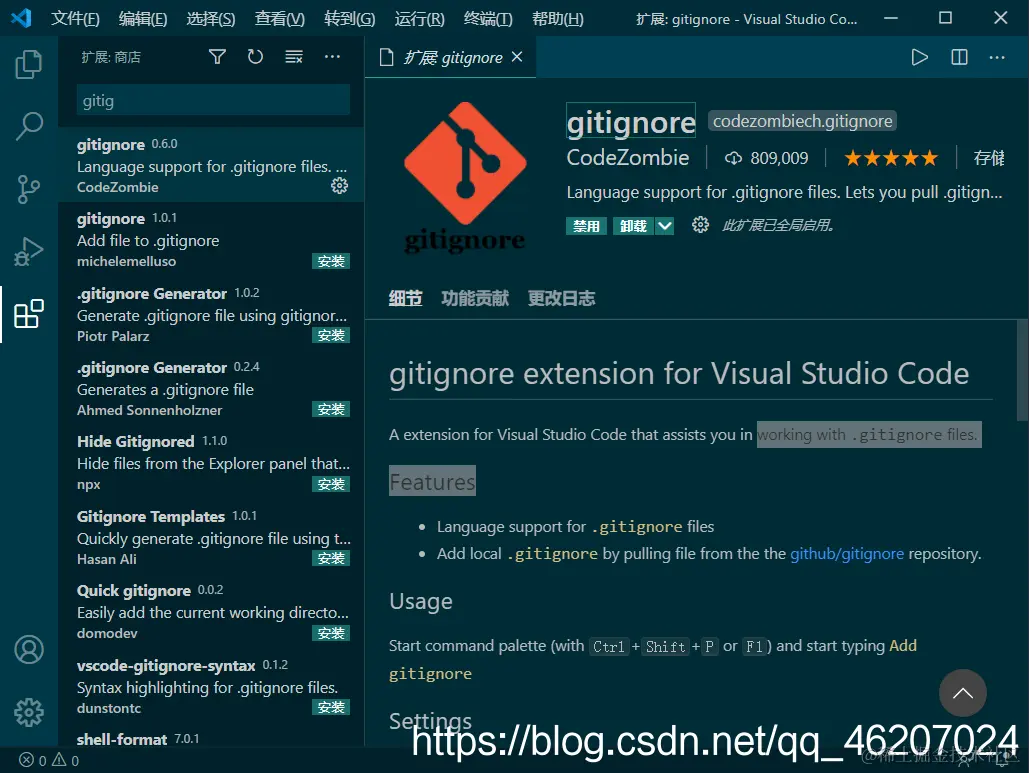The image size is (1029, 773).
Task: Click the VS Code logo in title bar
Action: (21, 18)
